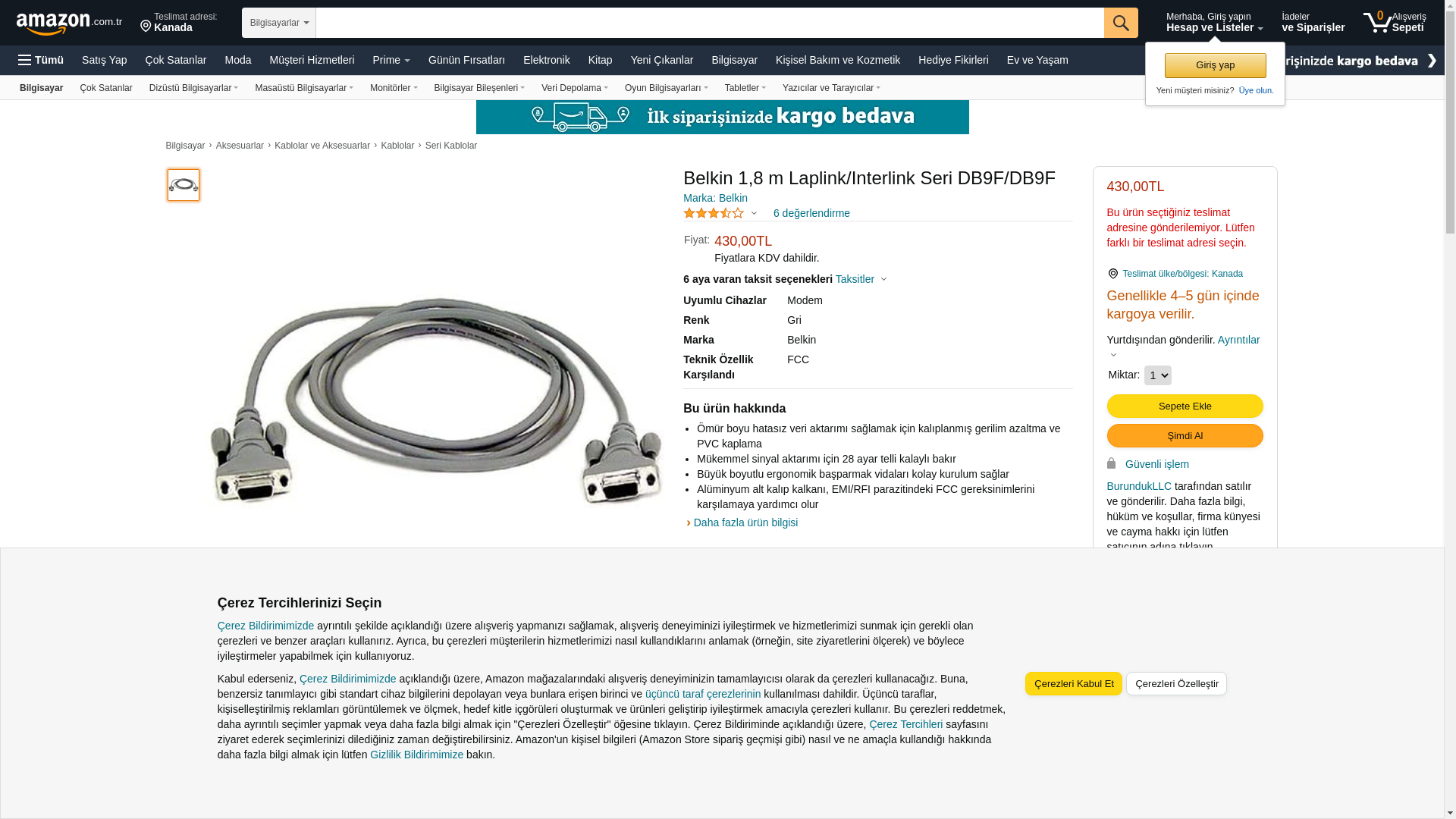Open the Gizlilik Bildirimimize link
The image size is (1456, 819).
point(416,755)
